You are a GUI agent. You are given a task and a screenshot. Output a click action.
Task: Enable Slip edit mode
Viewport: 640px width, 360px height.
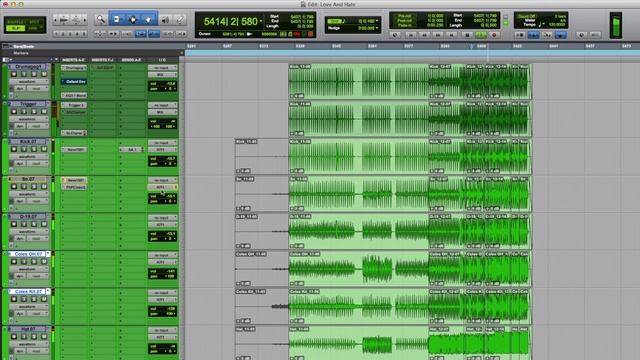tap(16, 28)
